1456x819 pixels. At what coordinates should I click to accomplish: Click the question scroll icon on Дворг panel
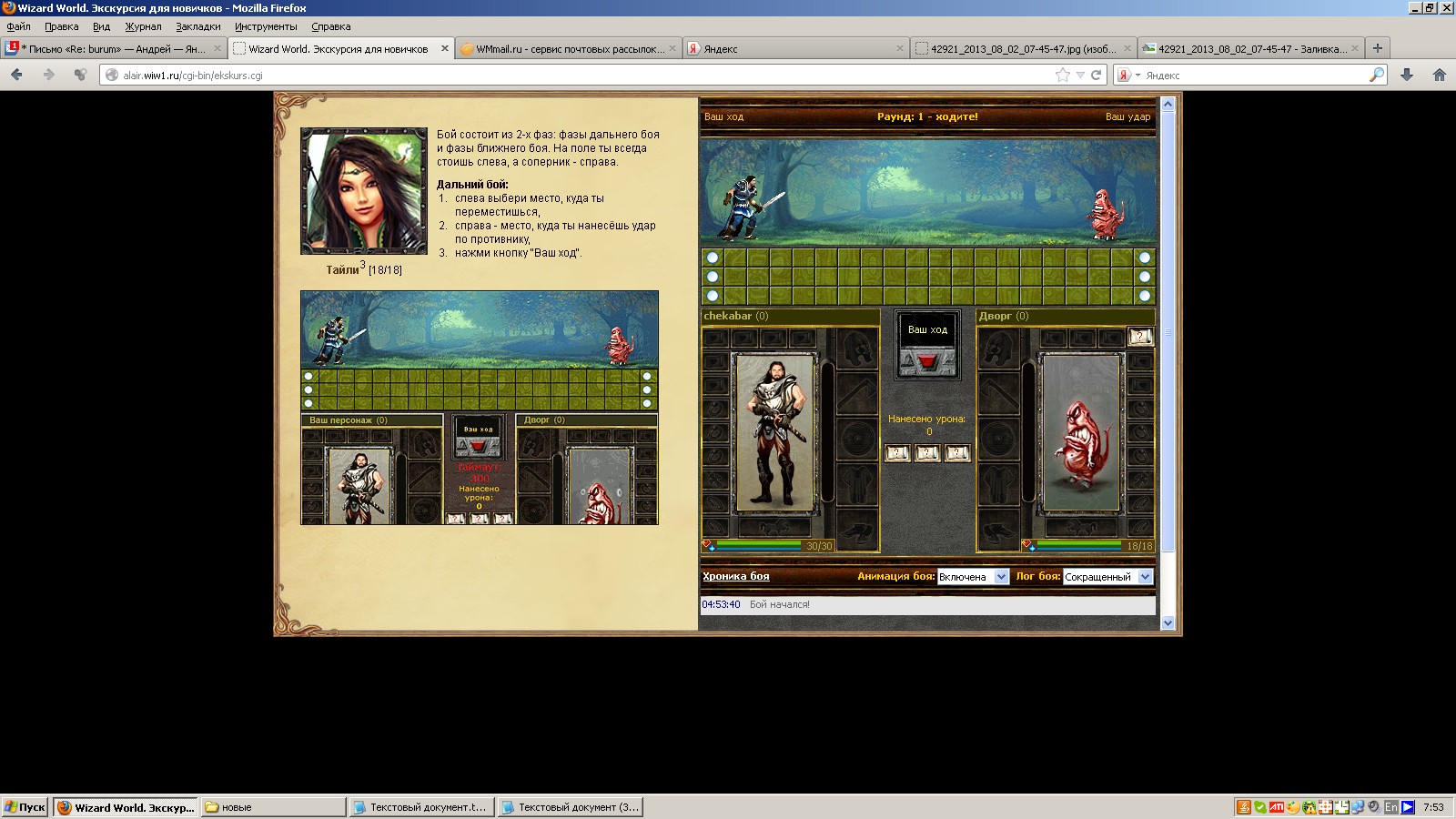1140,337
